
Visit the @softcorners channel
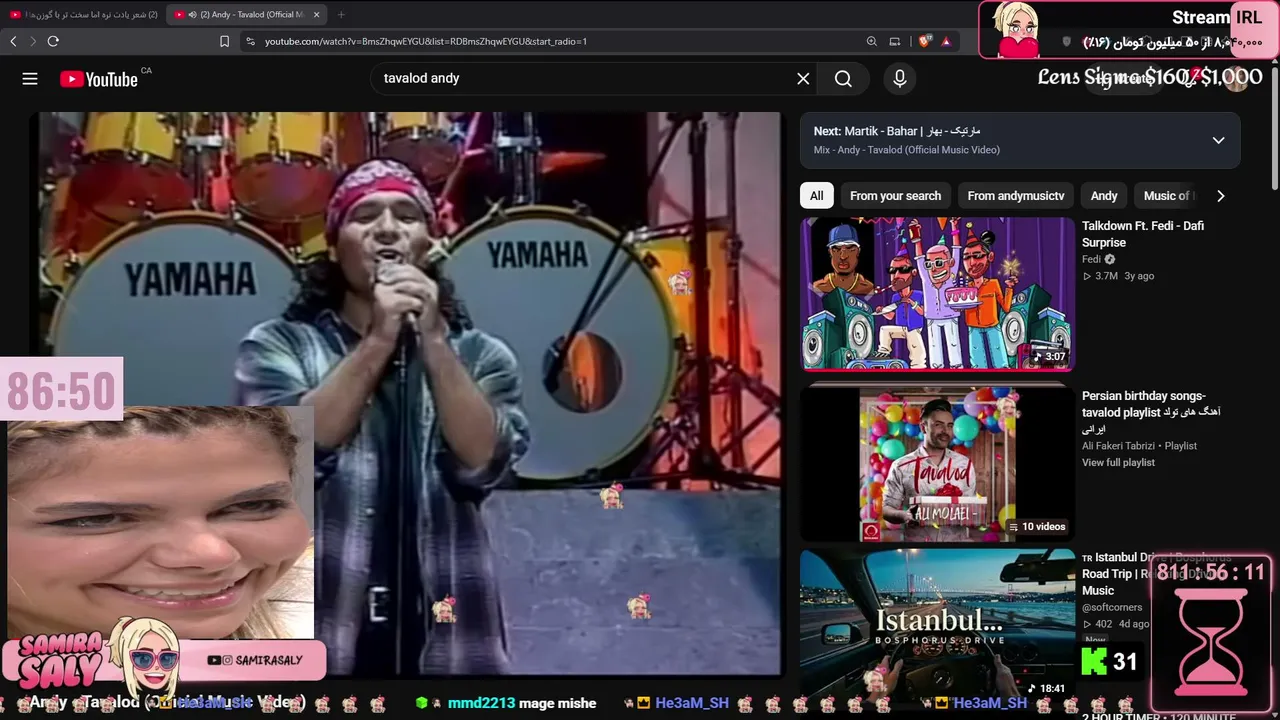(1112, 607)
